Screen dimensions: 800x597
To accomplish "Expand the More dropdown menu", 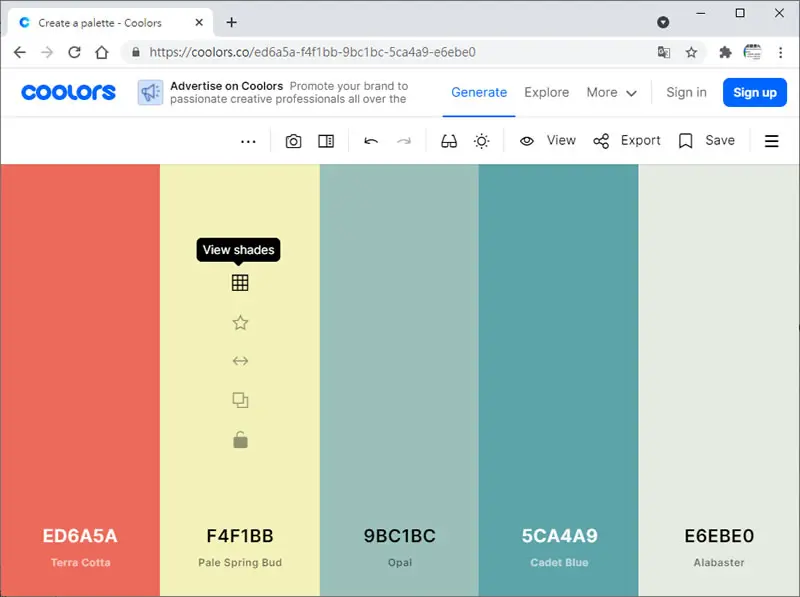I will [x=611, y=92].
